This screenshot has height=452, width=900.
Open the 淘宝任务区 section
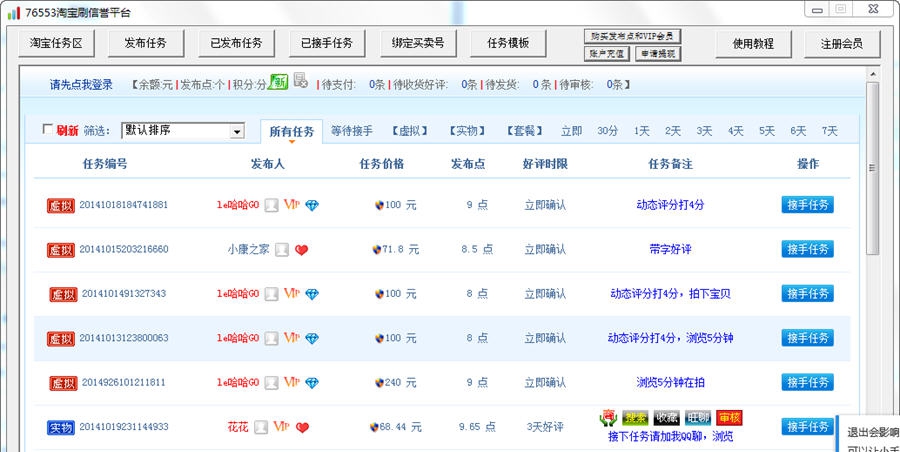56,43
